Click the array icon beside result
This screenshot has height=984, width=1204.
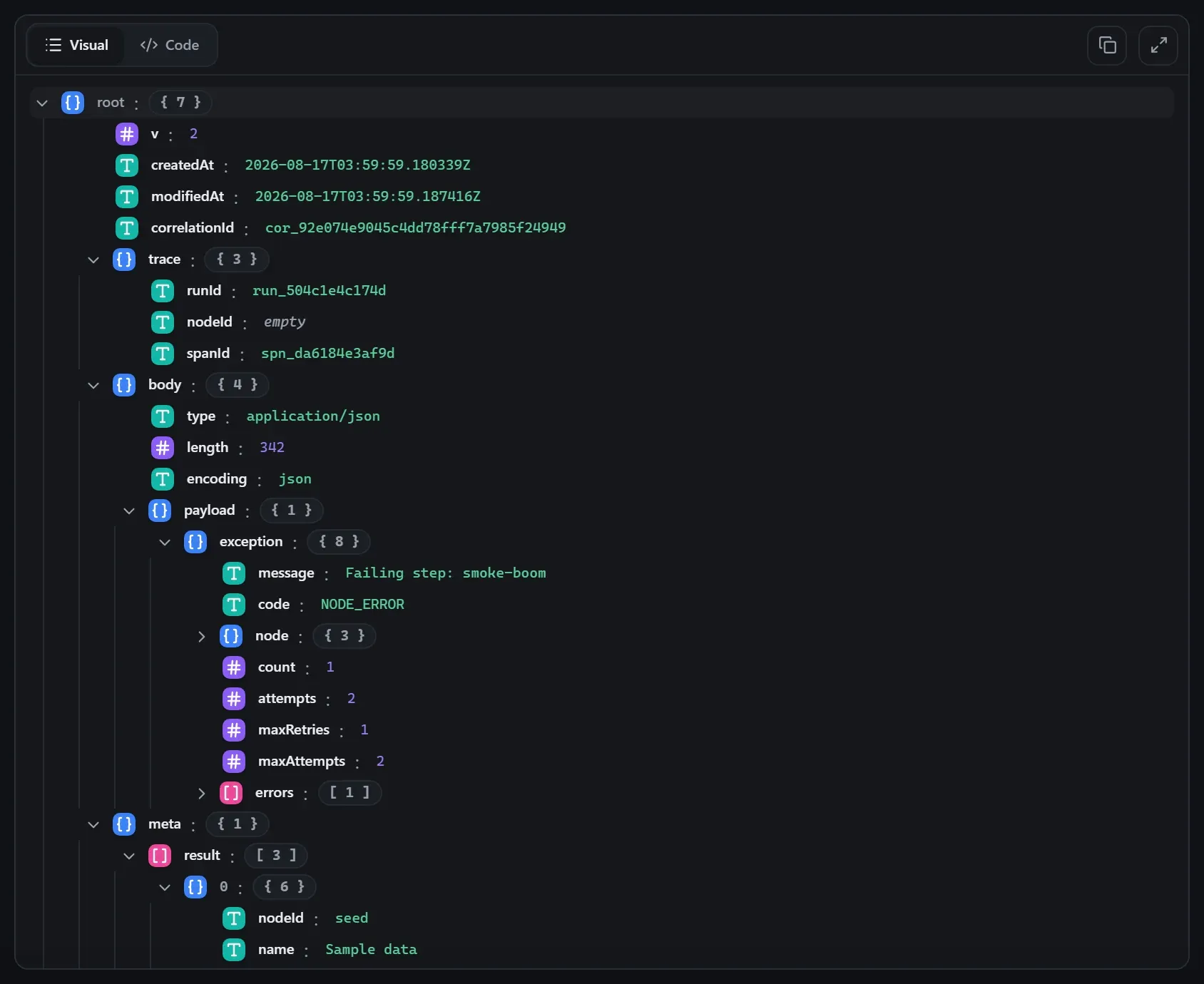tap(160, 856)
